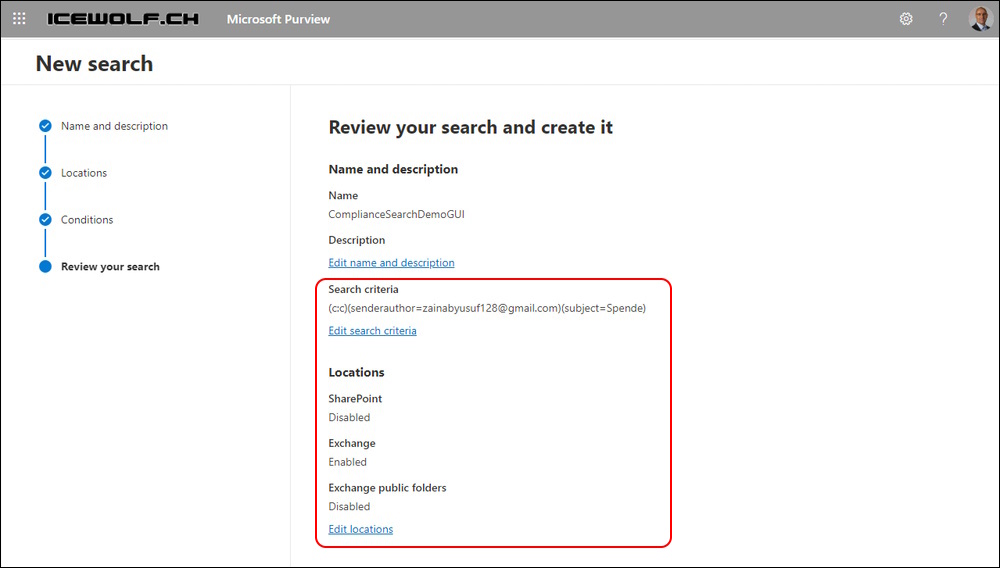Click the ICEWOLF.CH logo

coord(123,19)
